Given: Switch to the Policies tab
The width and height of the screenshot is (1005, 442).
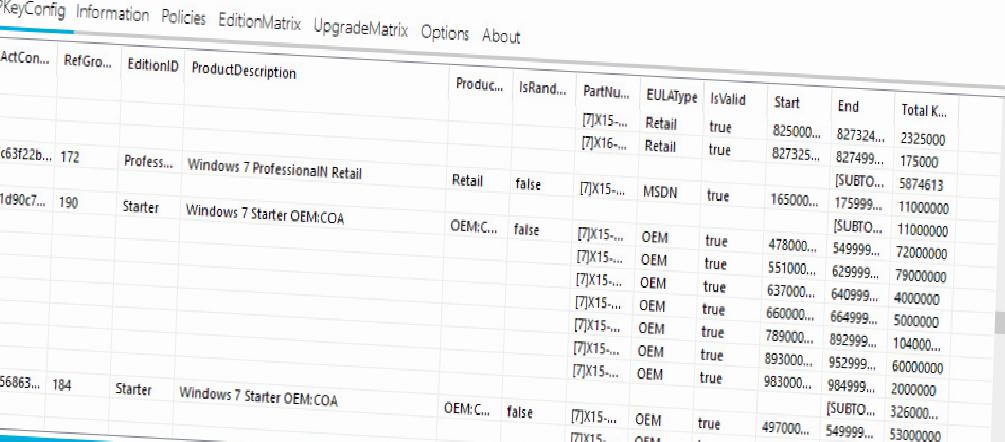Looking at the screenshot, I should (183, 18).
